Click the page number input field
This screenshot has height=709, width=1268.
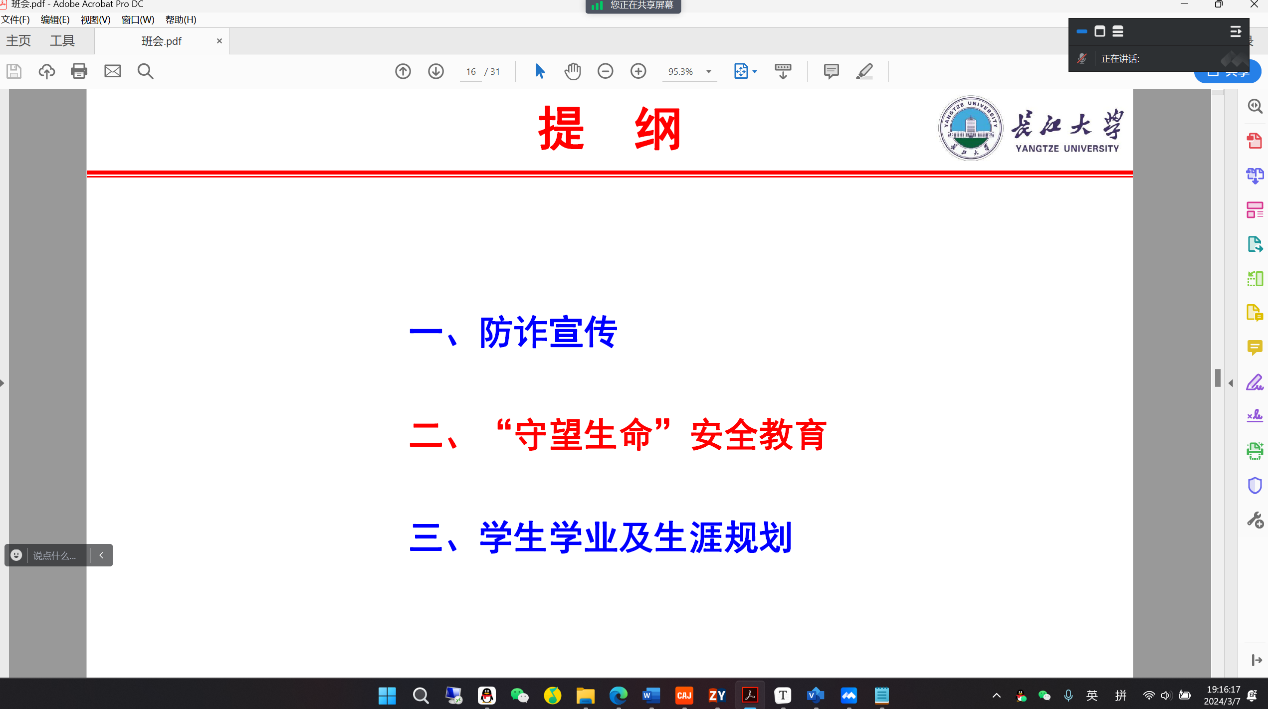pos(470,72)
